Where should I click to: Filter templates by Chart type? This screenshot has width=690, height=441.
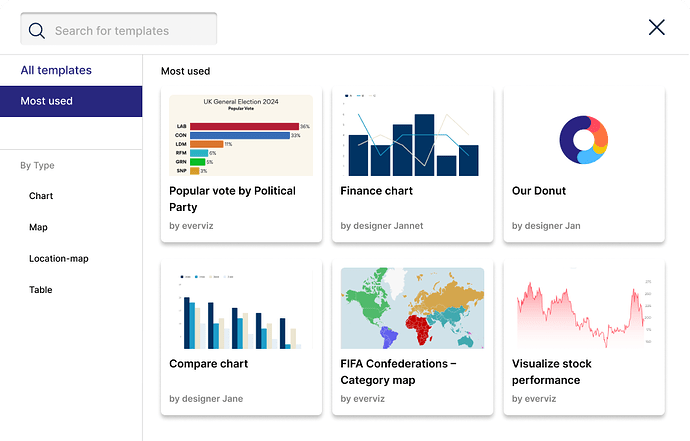(41, 196)
